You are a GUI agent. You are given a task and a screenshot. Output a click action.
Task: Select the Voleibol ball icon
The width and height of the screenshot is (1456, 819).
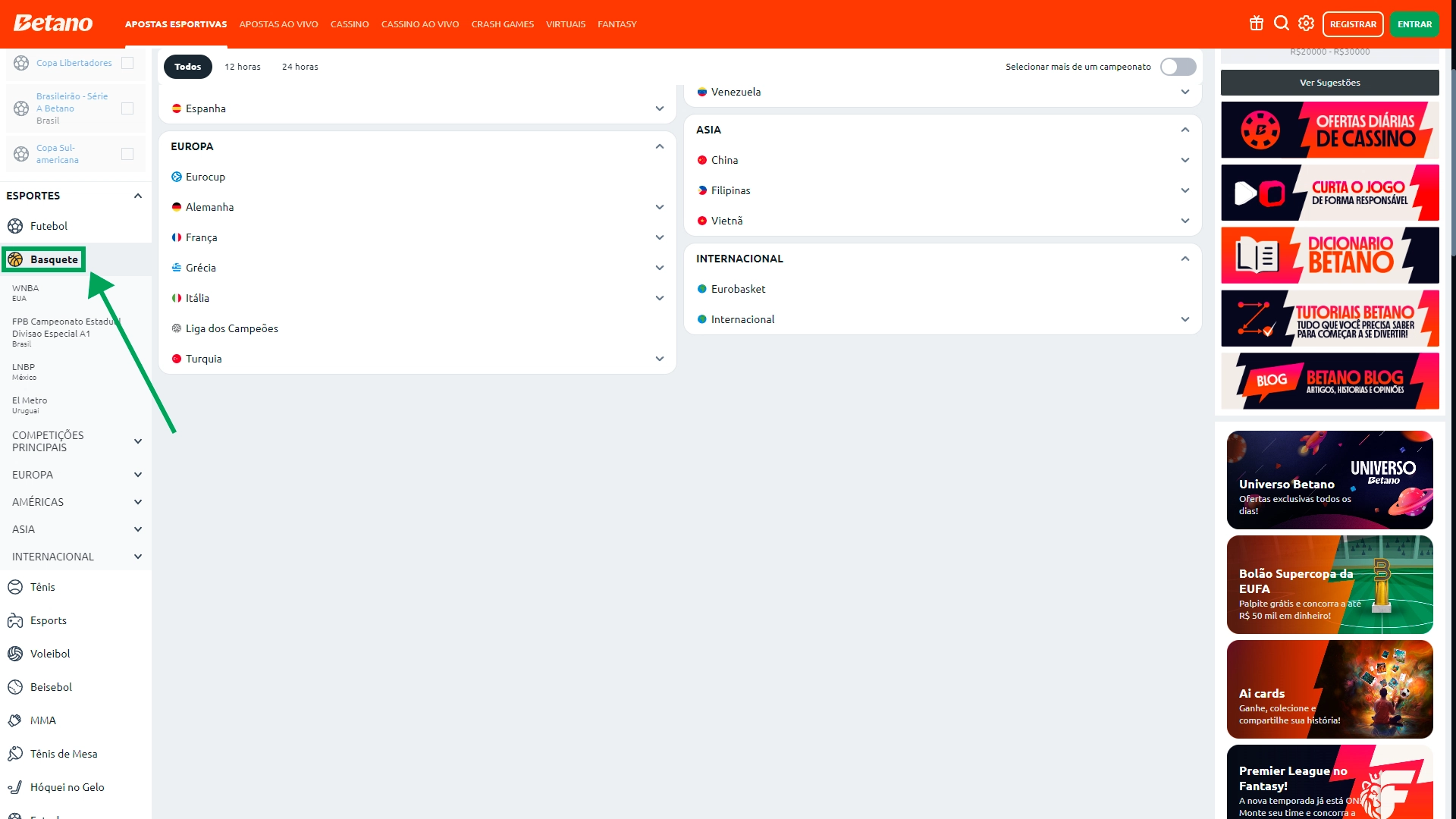(x=15, y=654)
